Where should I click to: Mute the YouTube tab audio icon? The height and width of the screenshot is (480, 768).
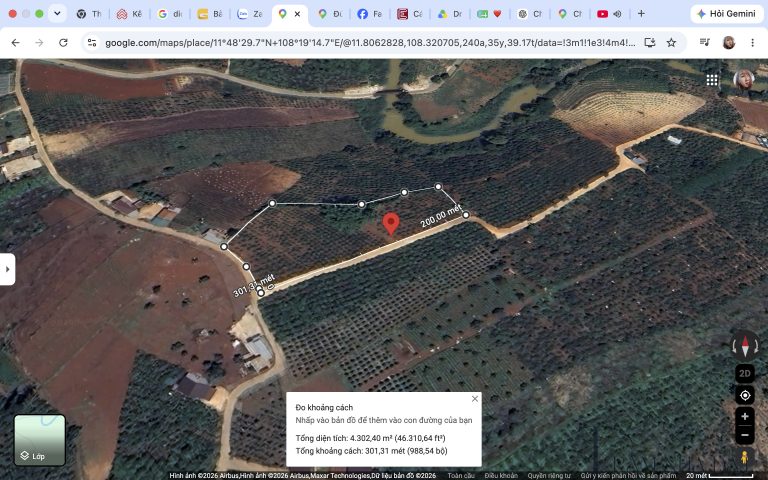coord(617,14)
